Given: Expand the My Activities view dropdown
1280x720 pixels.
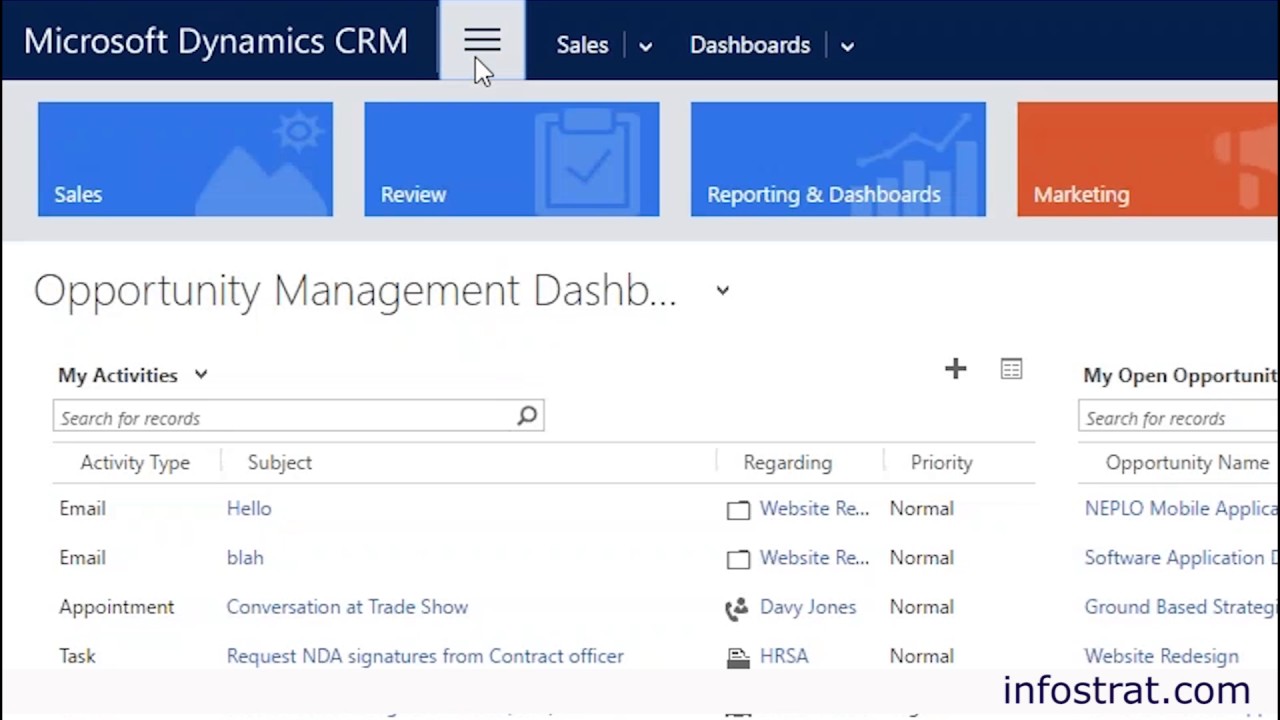Looking at the screenshot, I should click(x=201, y=375).
